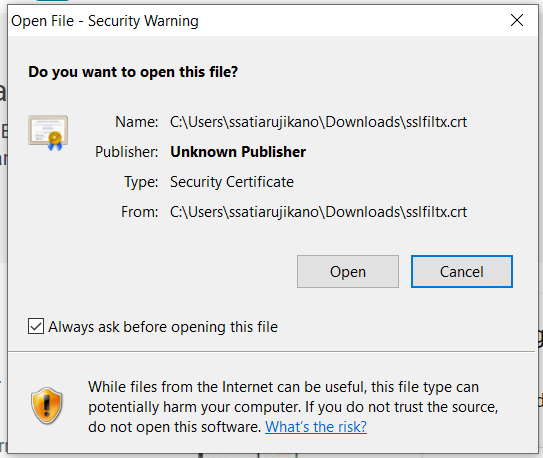Untick the Always ask before opening checkbox

tap(36, 326)
